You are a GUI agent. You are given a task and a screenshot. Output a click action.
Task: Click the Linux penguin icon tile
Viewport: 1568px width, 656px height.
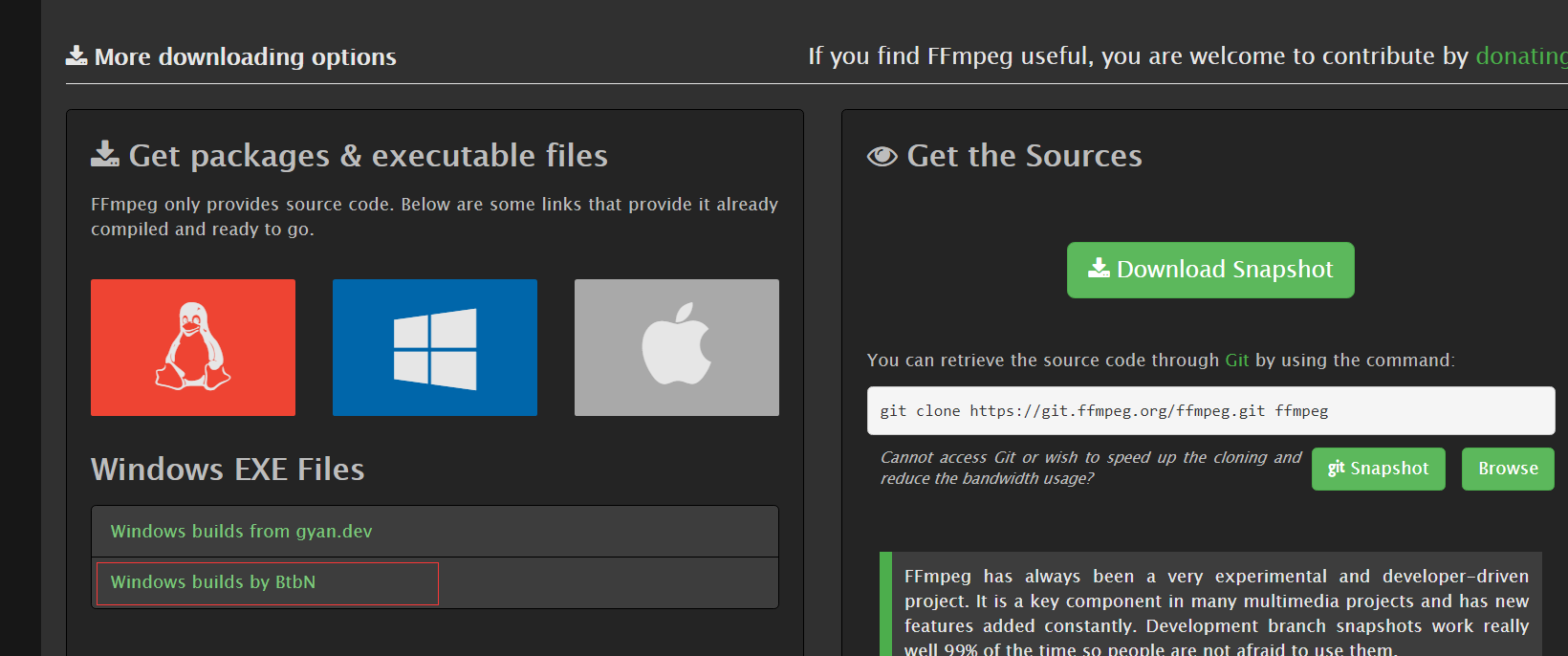click(193, 347)
